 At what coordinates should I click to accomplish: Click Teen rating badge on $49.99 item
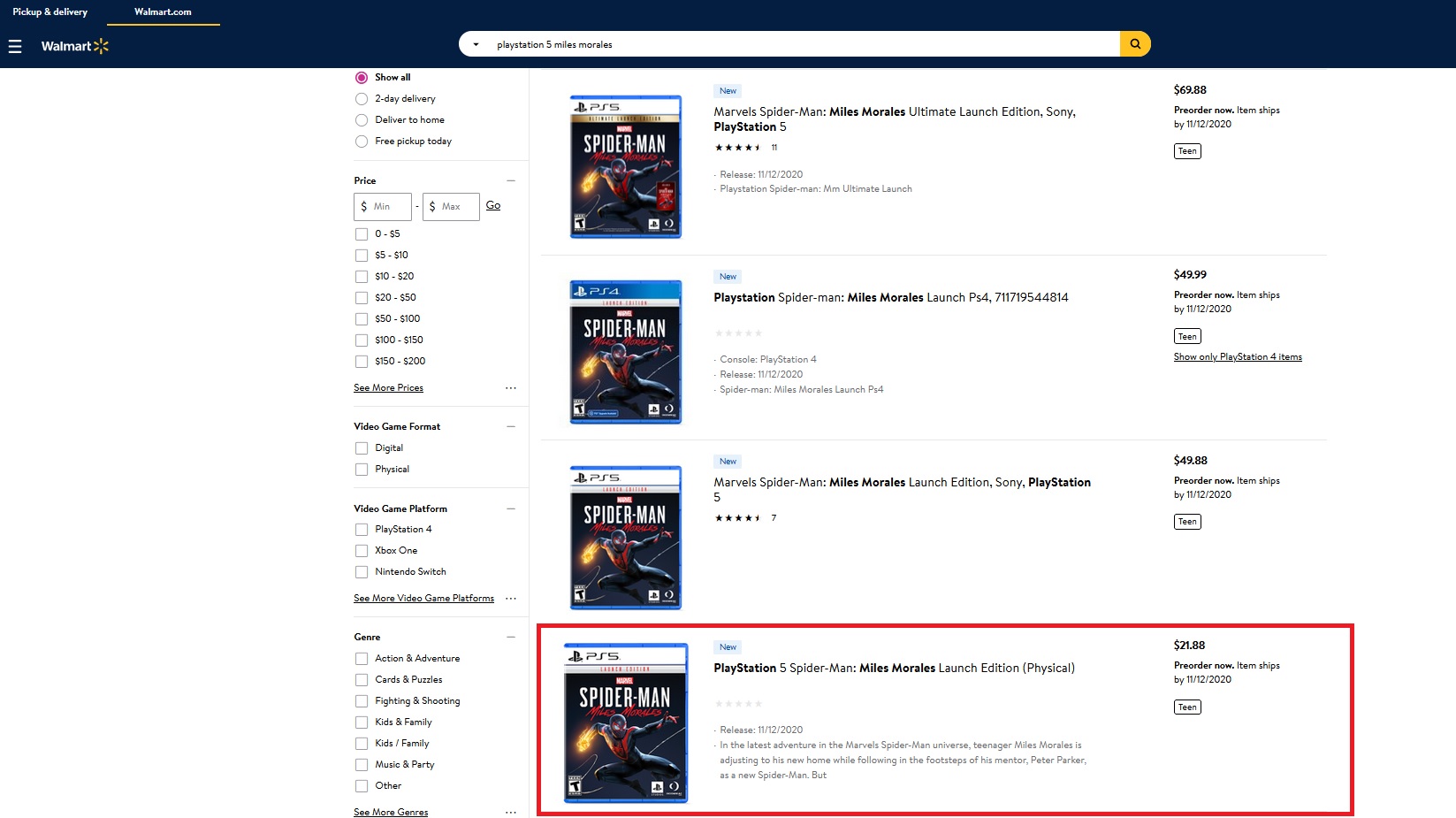(x=1187, y=336)
